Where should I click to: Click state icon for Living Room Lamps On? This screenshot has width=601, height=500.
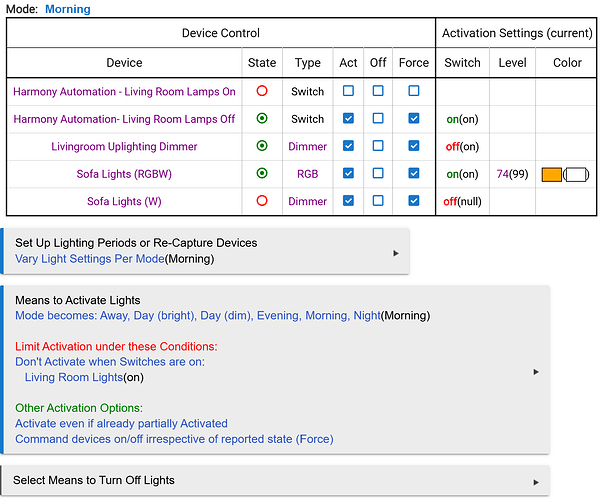coord(261,91)
